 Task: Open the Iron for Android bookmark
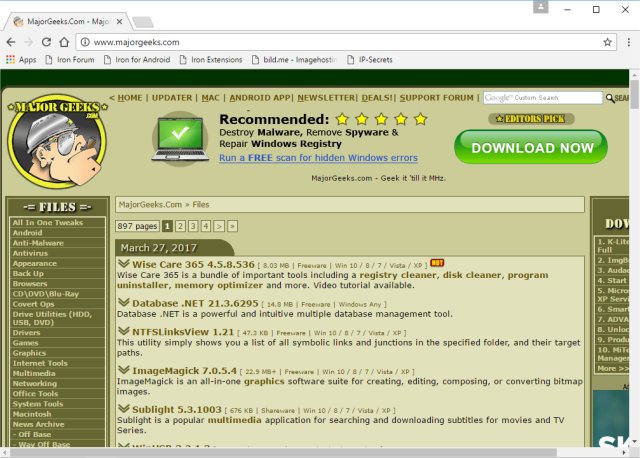[137, 60]
